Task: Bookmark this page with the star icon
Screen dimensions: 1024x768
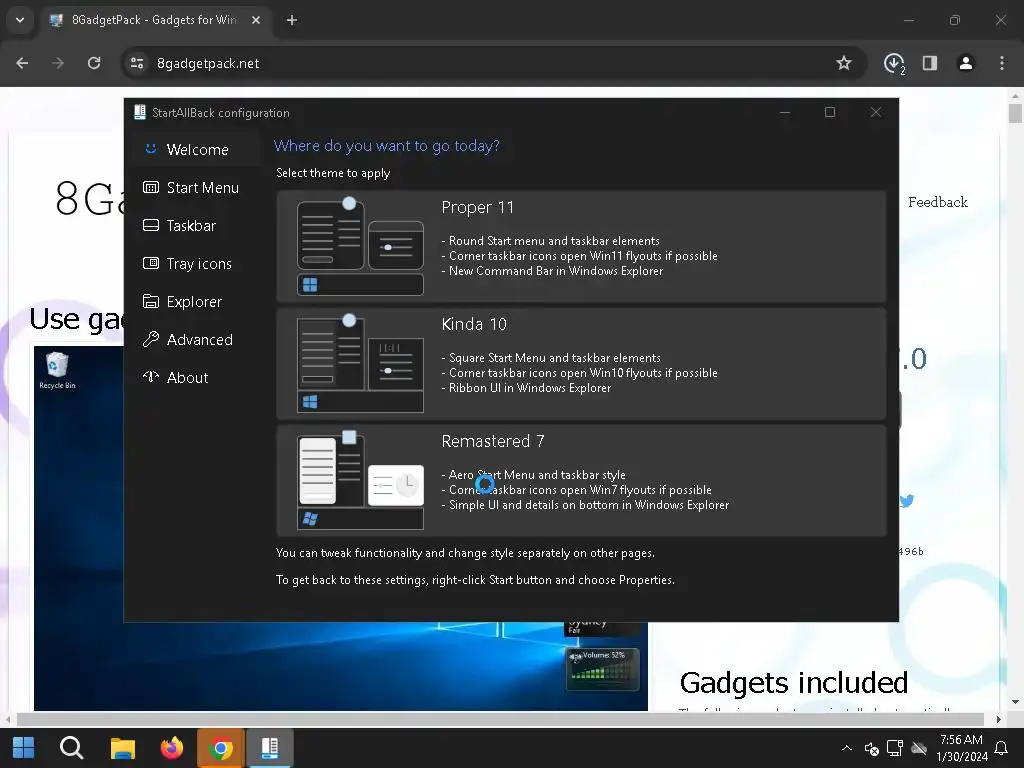Action: 844,63
